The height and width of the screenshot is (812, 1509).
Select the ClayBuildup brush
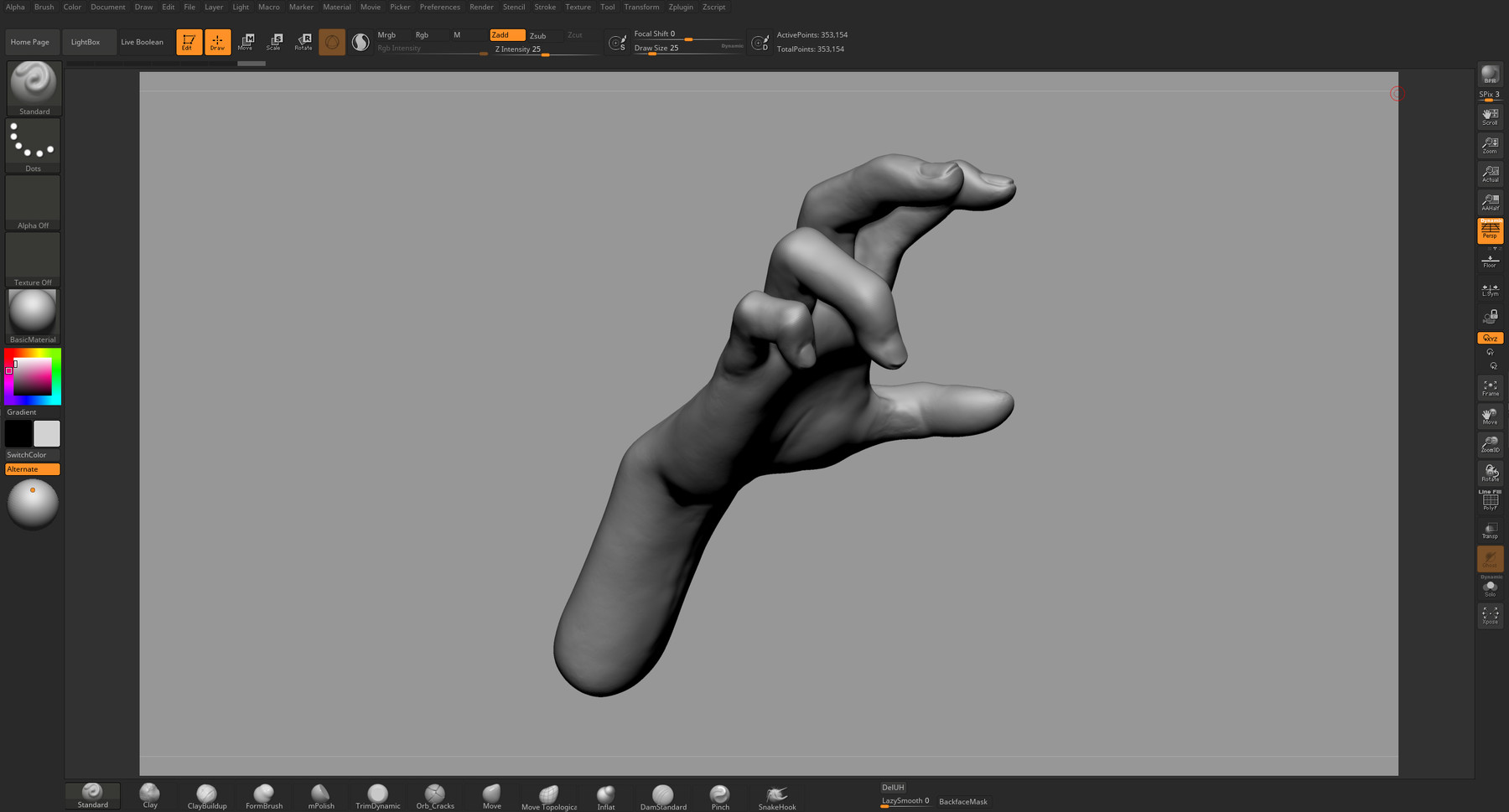coord(206,796)
